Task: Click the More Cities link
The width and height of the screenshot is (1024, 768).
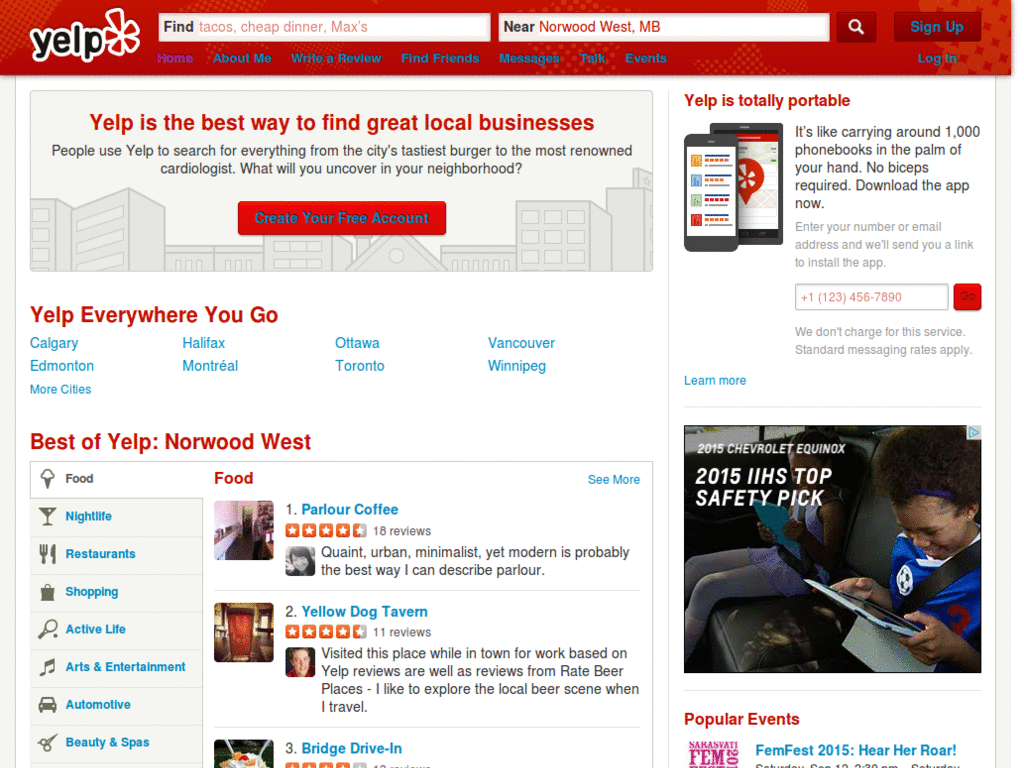Action: pyautogui.click(x=61, y=389)
